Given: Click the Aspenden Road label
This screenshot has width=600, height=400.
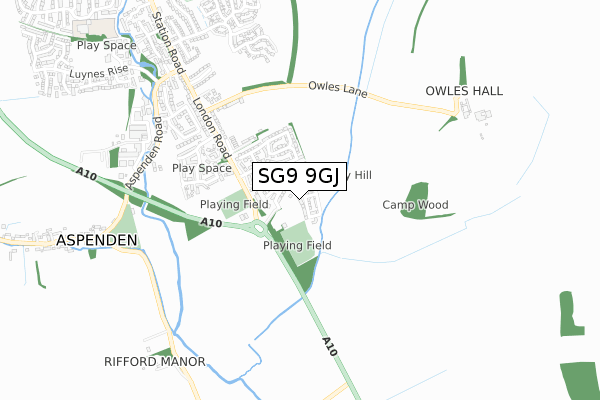Looking at the screenshot, I should [145, 153].
